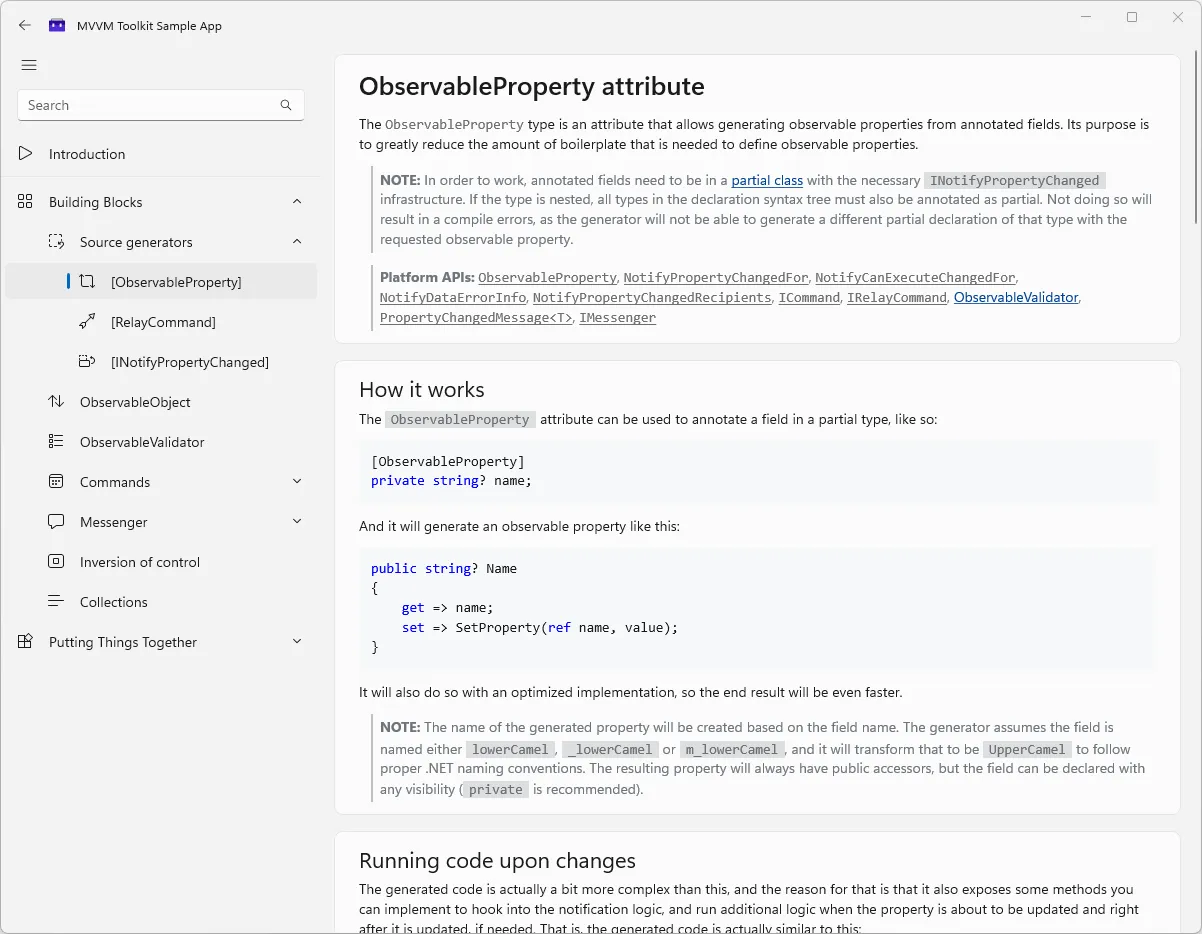This screenshot has height=934, width=1202.
Task: Select the Messenger nav item
Action: 161,522
